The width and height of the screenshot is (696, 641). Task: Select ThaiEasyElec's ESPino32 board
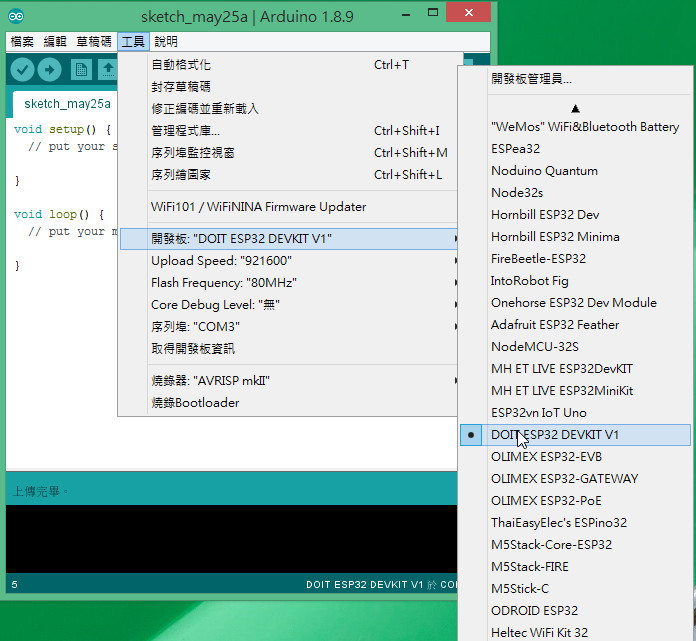pos(576,522)
